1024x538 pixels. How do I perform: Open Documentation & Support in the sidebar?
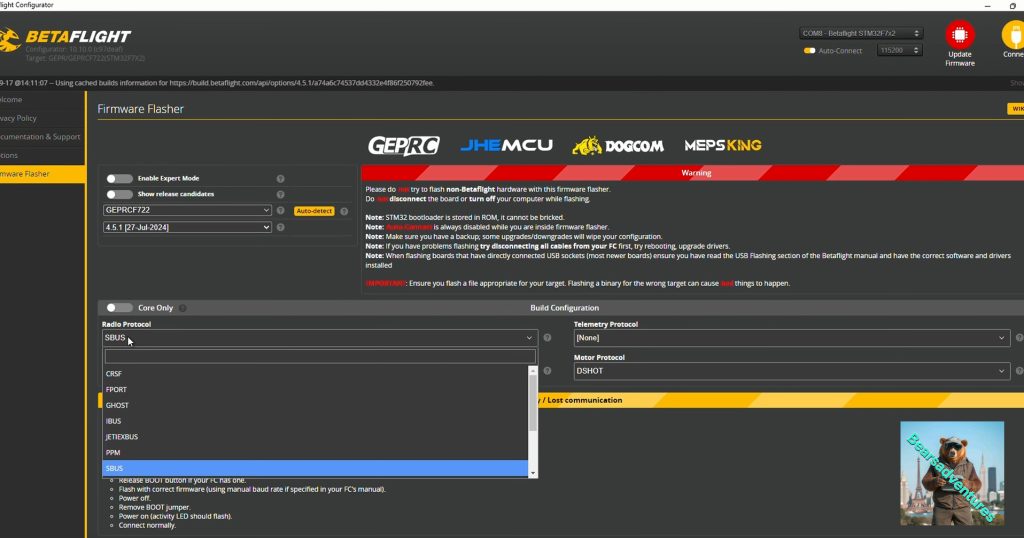[x=40, y=137]
